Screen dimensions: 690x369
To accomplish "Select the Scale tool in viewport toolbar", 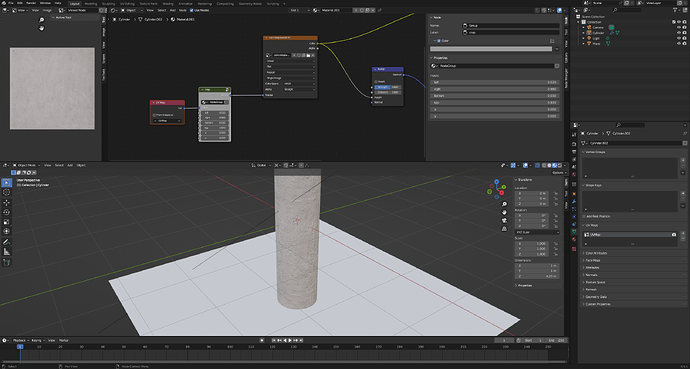I will click(7, 222).
